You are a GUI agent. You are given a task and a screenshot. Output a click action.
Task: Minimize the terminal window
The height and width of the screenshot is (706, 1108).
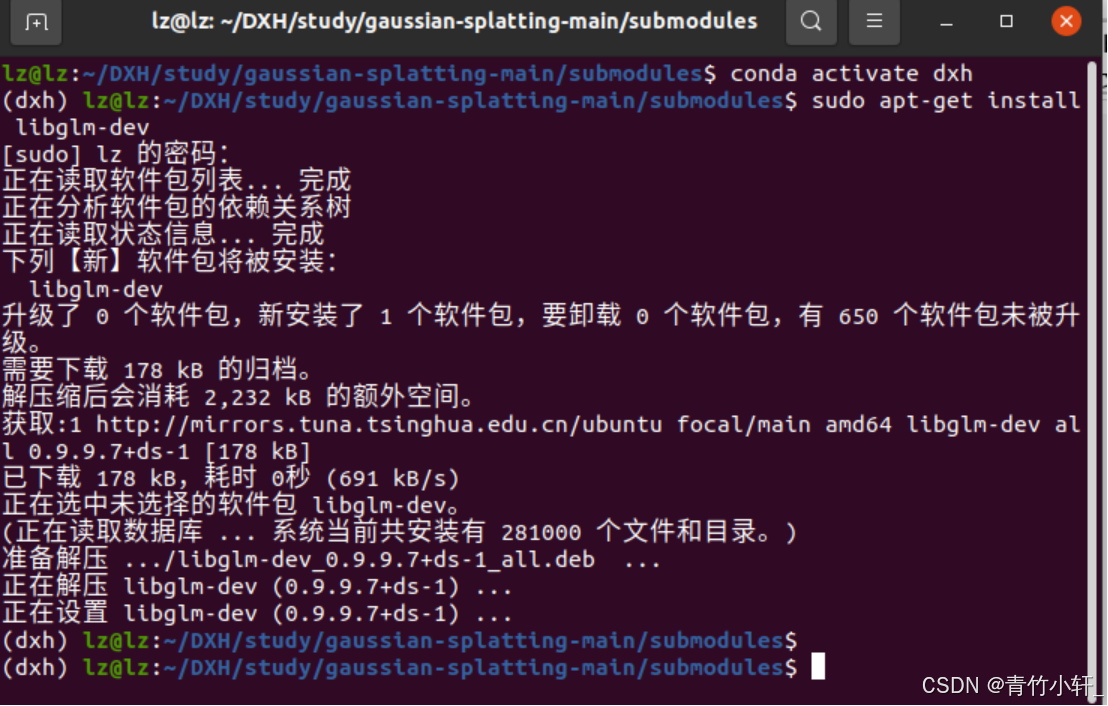[x=946, y=21]
